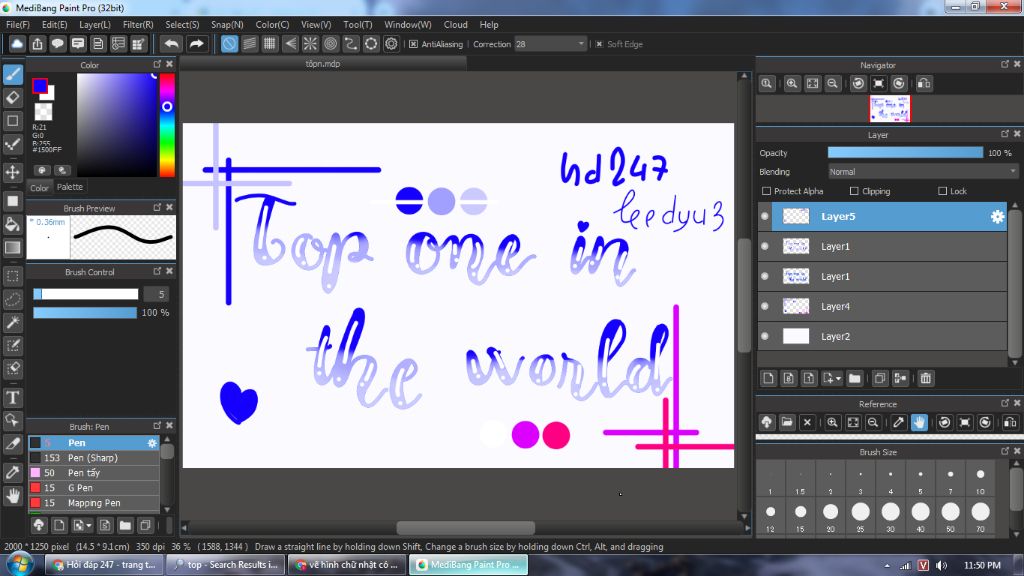
Task: Open the Filter menu
Action: [138, 24]
